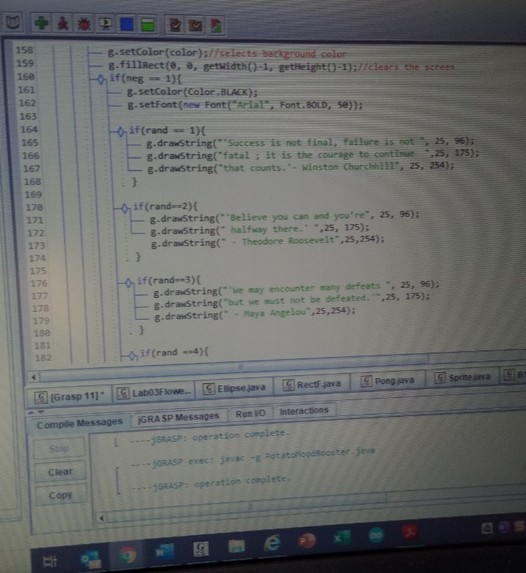526x573 pixels.
Task: Click the ladybug Debug icon
Action: click(x=84, y=24)
